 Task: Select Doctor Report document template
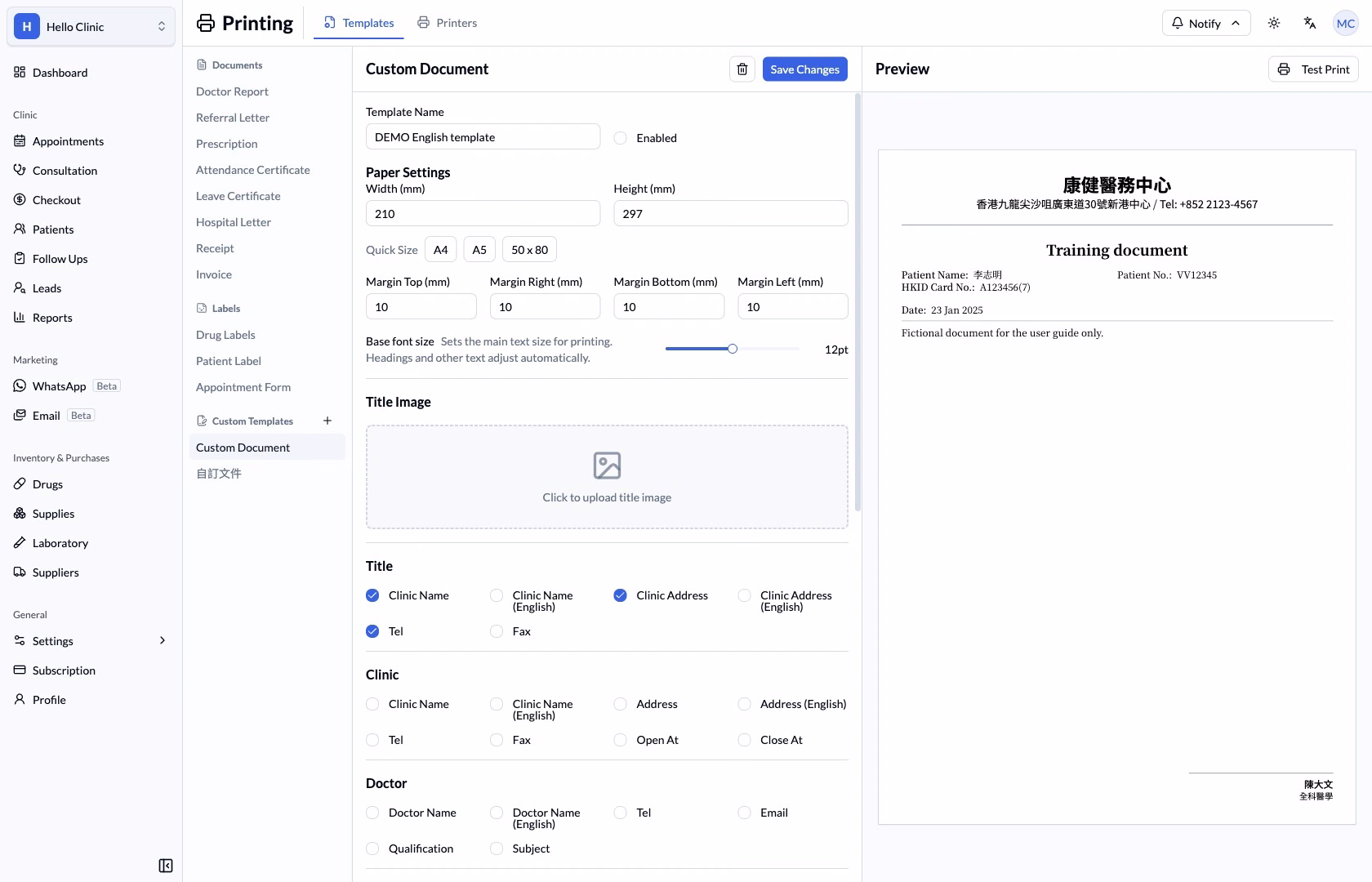232,91
